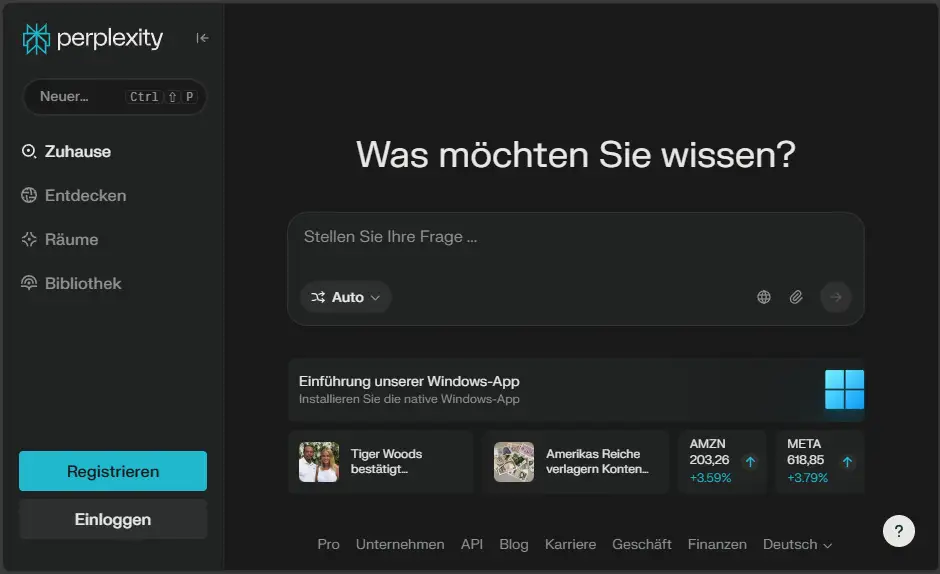Open the Tiger Woods bestätigt news card
The image size is (940, 574).
pyautogui.click(x=381, y=462)
